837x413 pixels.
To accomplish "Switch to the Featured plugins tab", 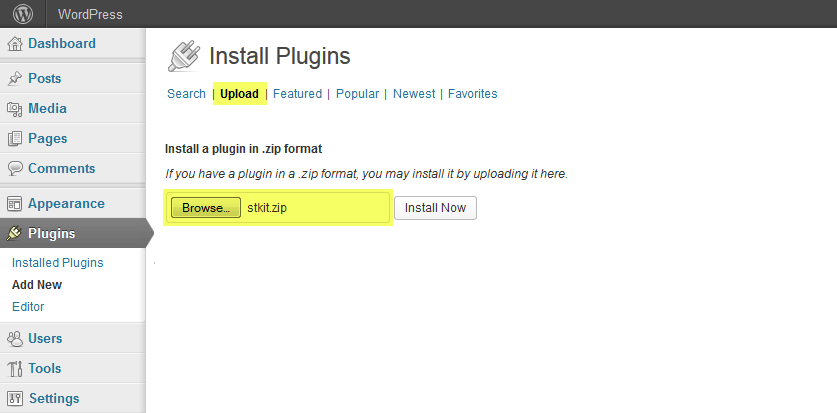I will point(297,94).
